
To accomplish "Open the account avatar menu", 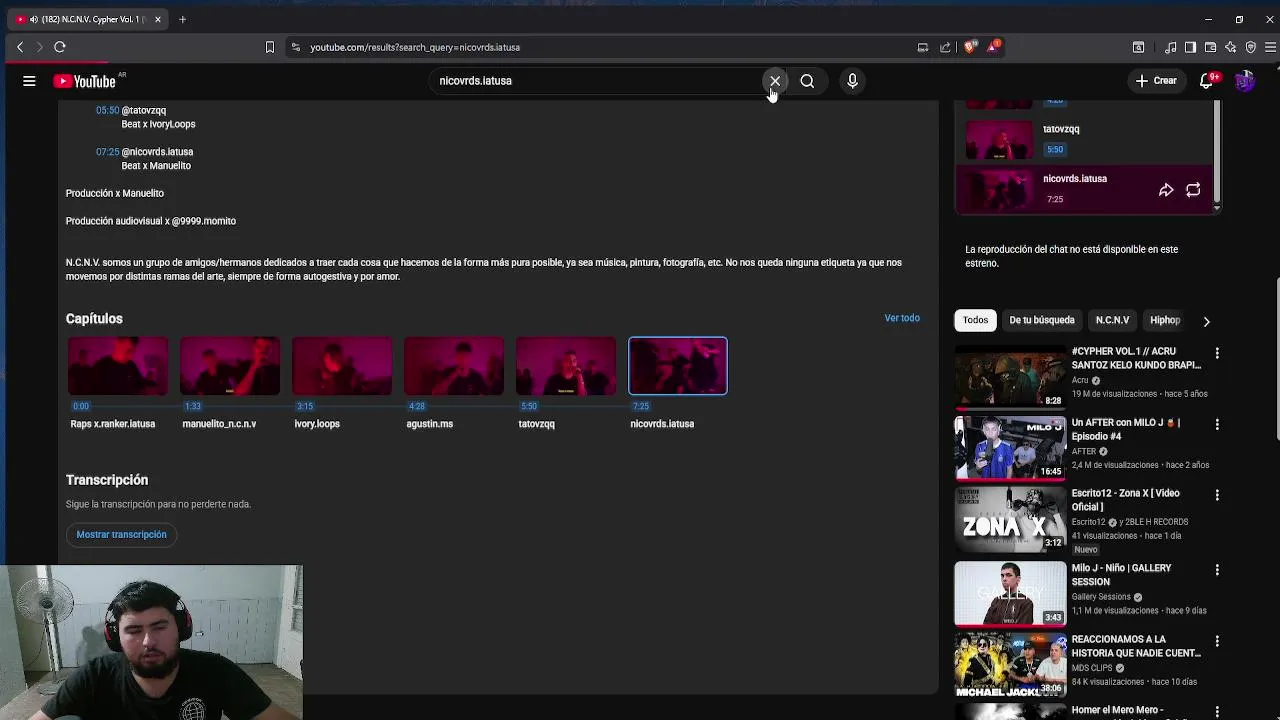I will [x=1245, y=81].
